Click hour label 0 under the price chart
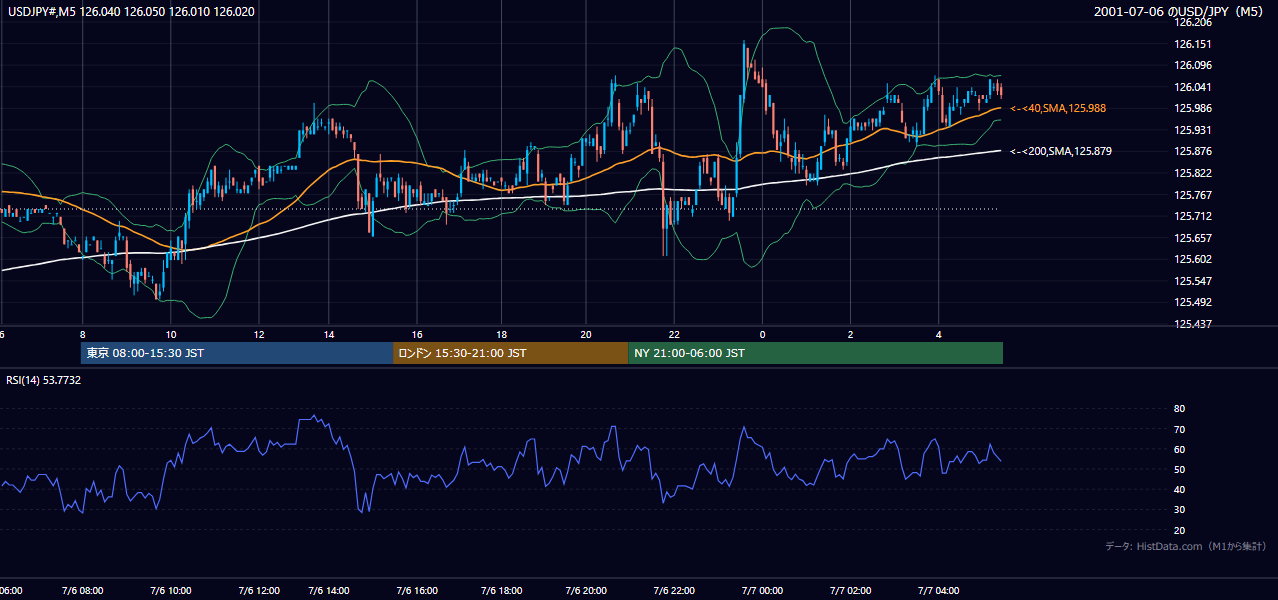 pos(762,334)
